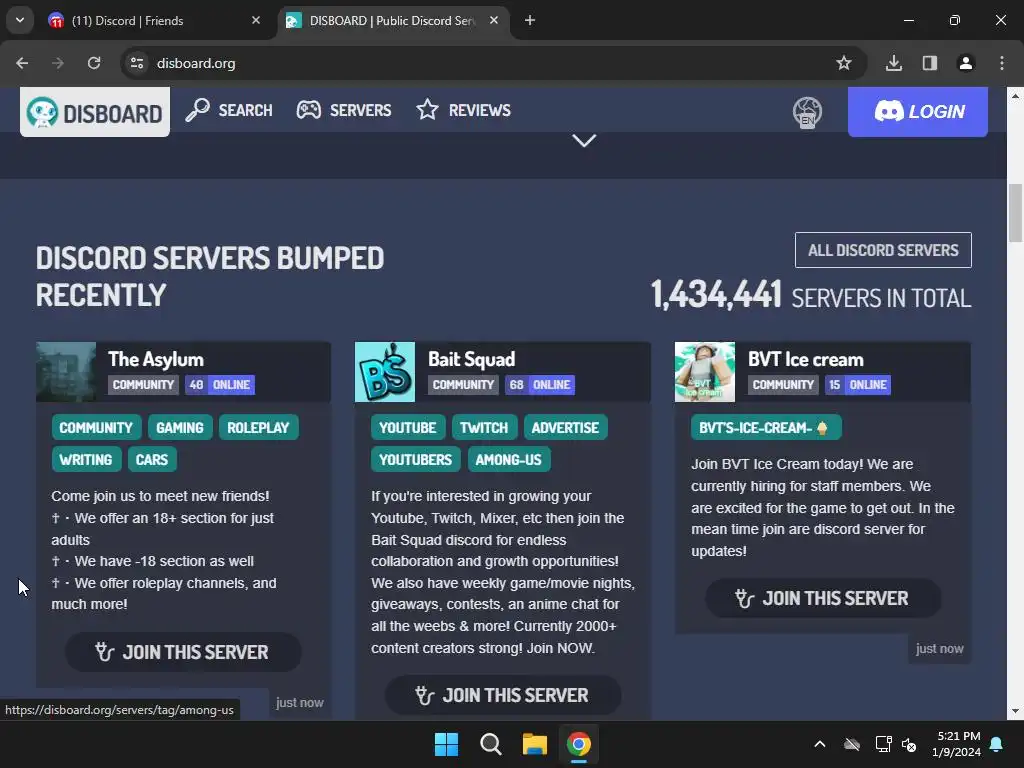Viewport: 1024px width, 768px height.
Task: Click the Chrome taskbar icon
Action: point(579,744)
